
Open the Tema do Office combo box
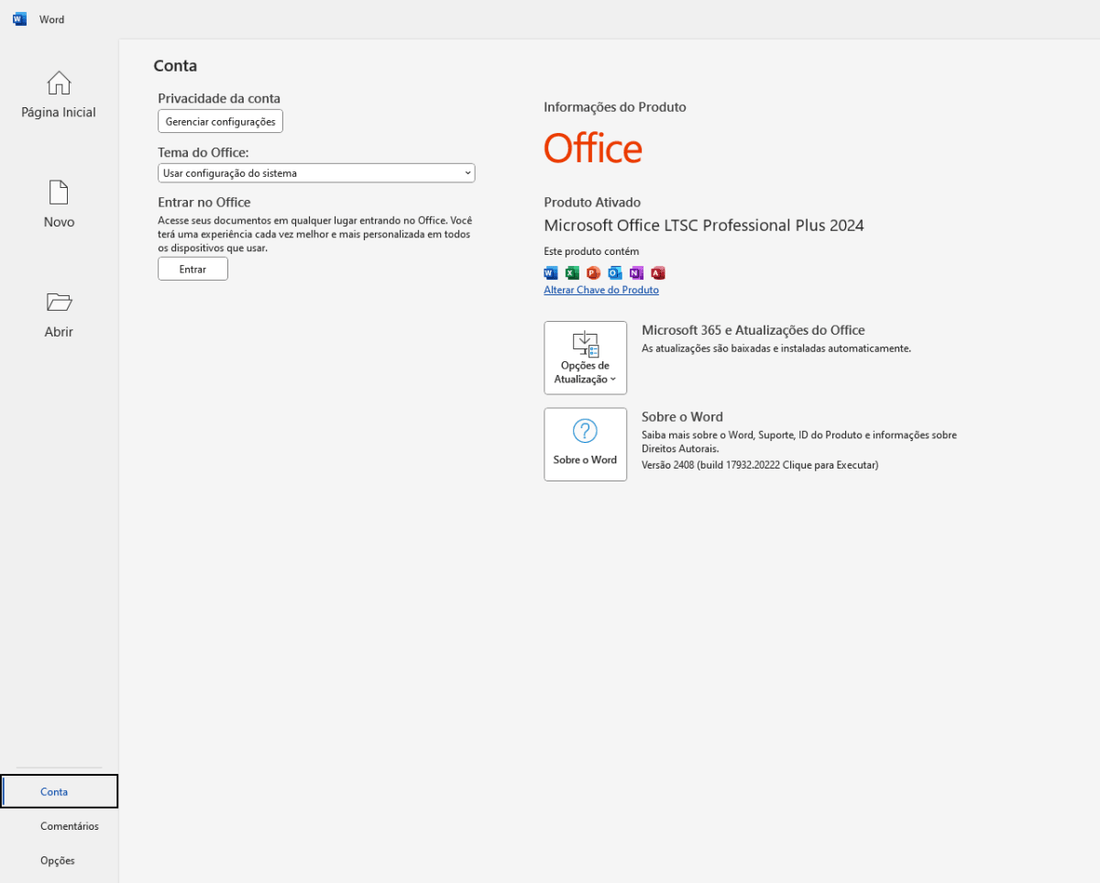click(x=316, y=173)
